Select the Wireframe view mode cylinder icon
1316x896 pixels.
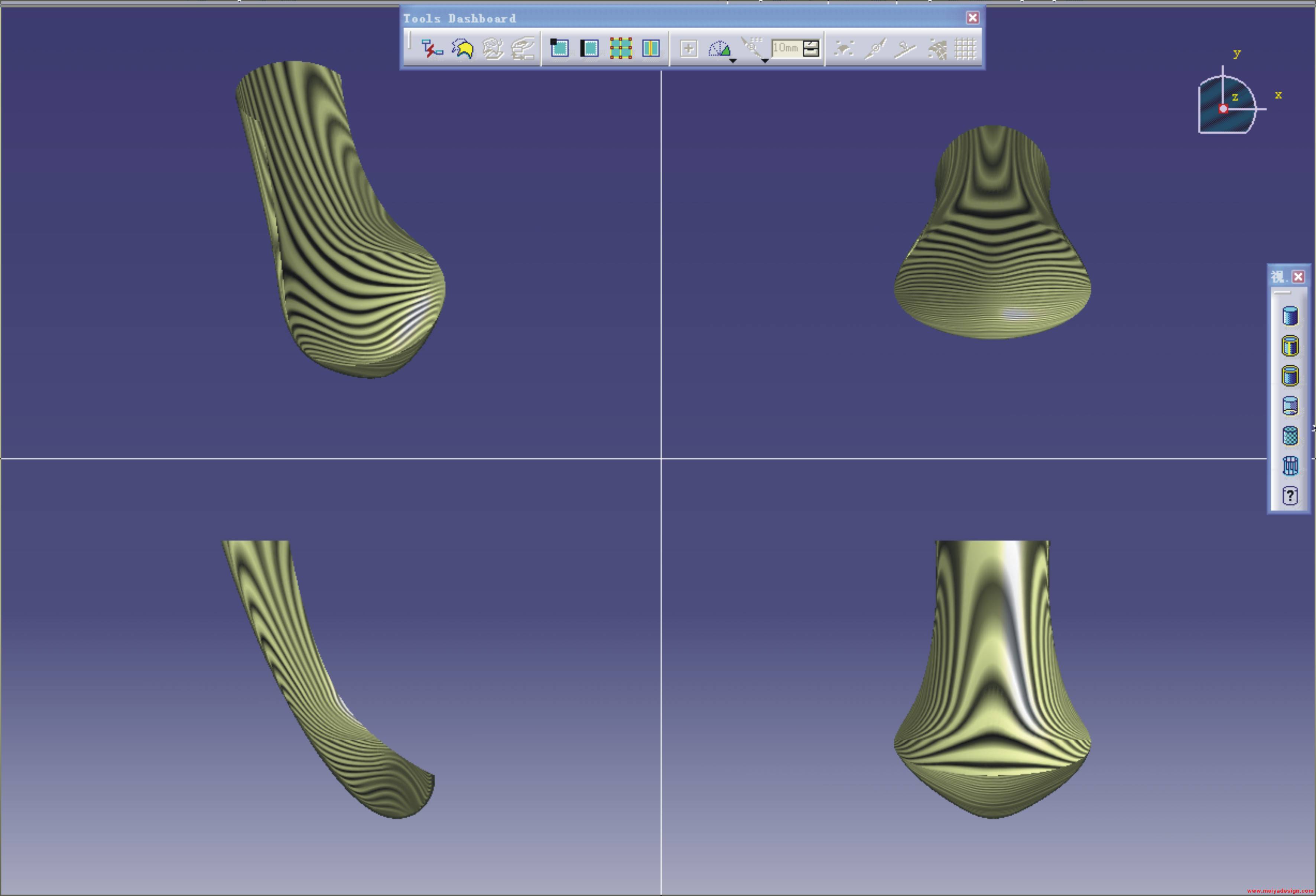tap(1290, 466)
